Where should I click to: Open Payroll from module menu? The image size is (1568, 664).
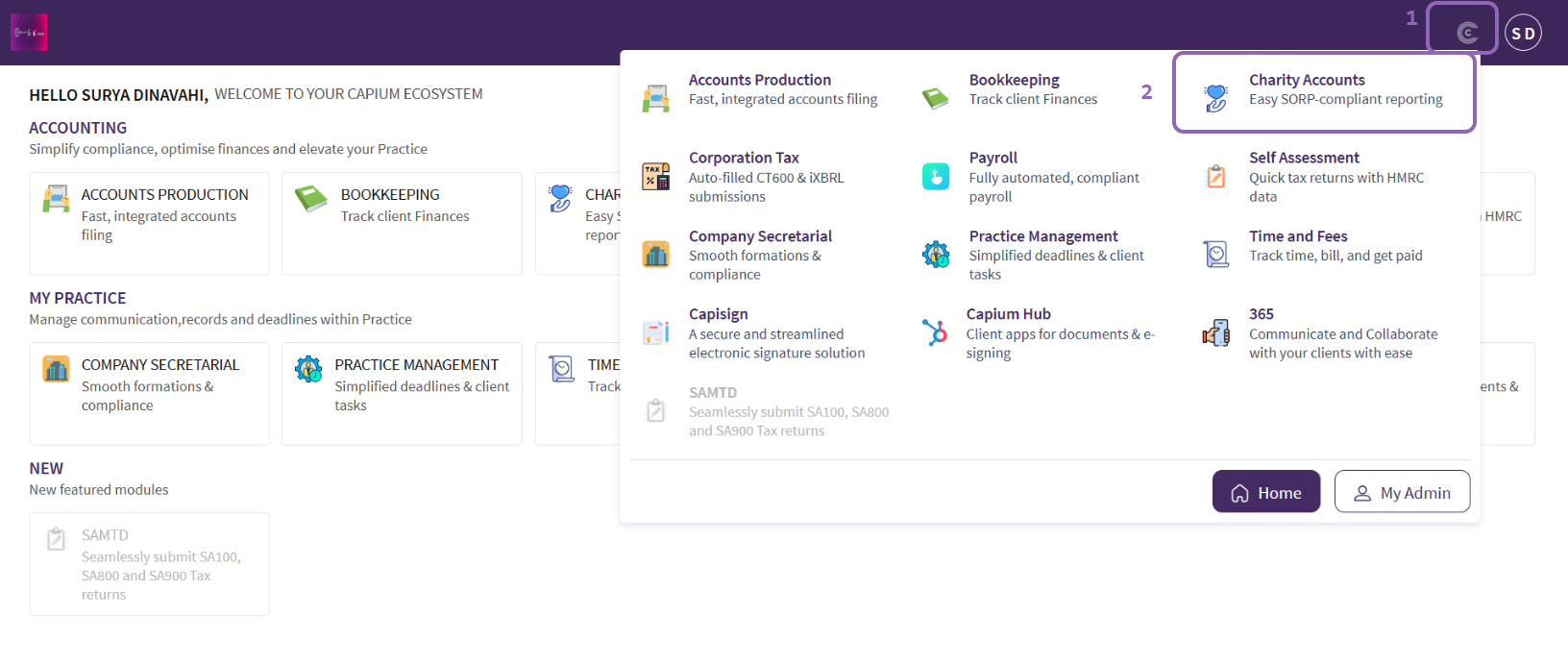pos(993,159)
